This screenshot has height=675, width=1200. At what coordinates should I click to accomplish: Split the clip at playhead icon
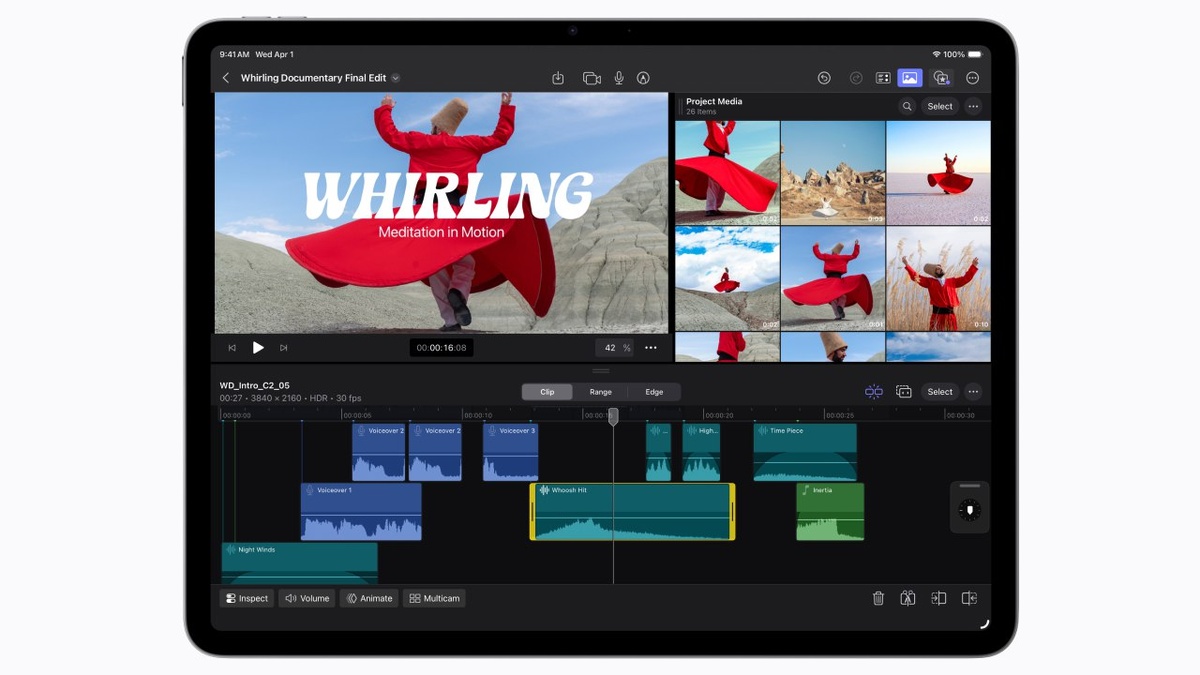908,598
